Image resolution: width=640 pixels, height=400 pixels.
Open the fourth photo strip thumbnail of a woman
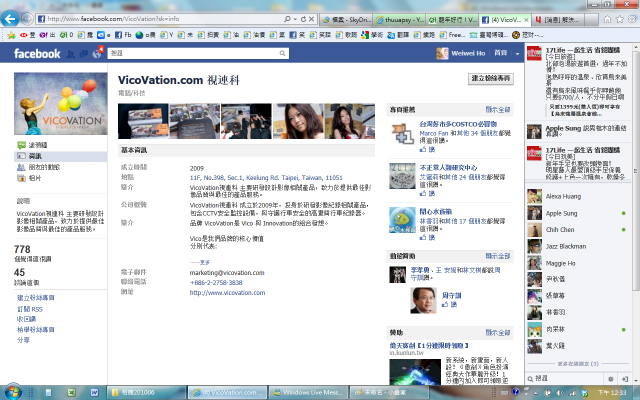[x=298, y=121]
